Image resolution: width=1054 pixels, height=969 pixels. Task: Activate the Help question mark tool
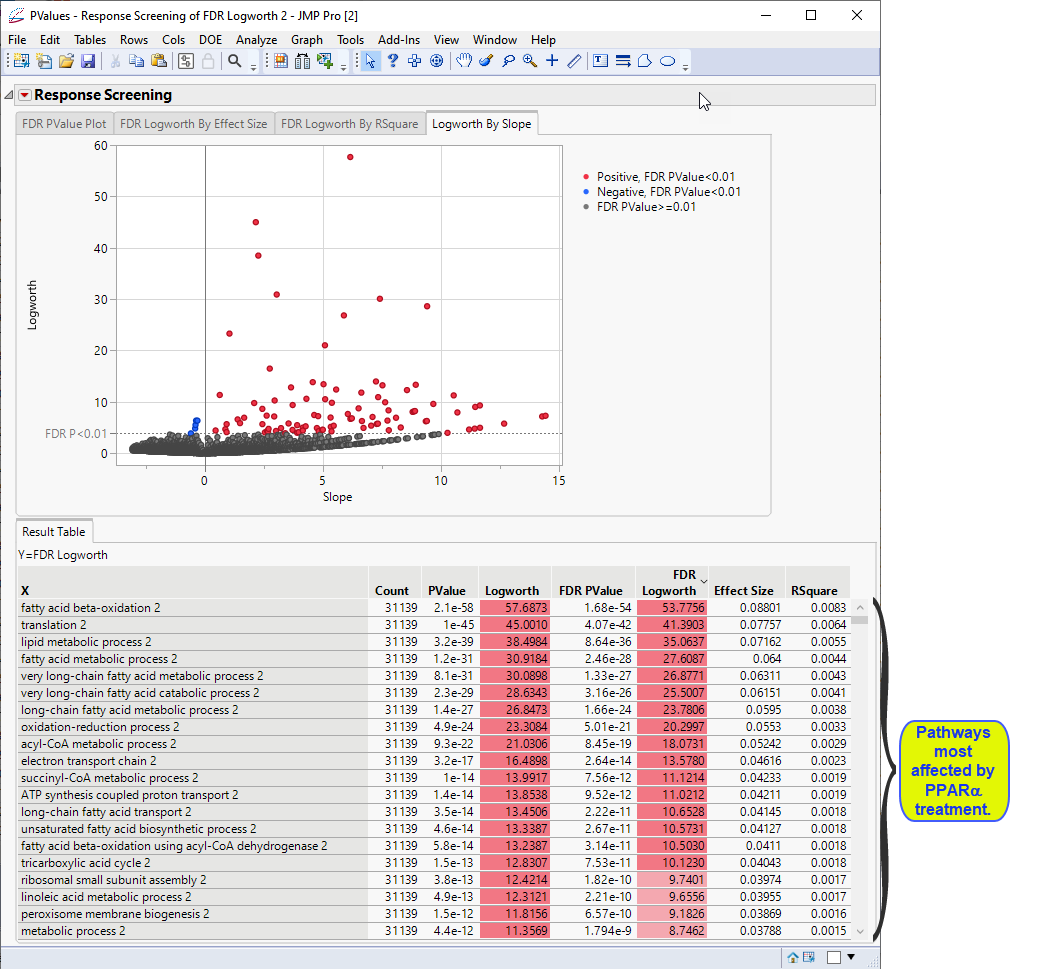(x=393, y=61)
